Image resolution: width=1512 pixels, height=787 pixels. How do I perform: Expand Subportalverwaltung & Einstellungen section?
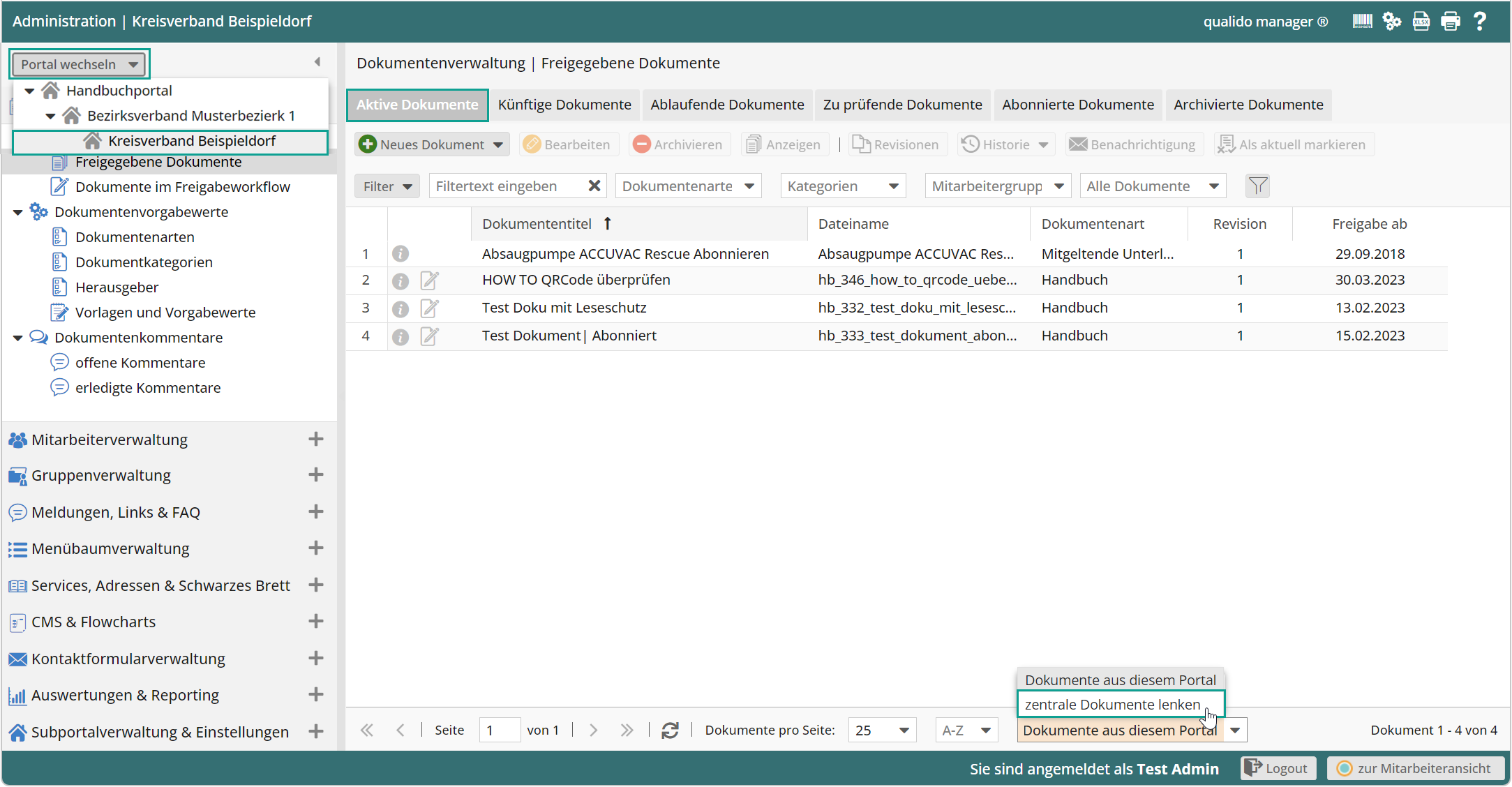click(x=316, y=732)
